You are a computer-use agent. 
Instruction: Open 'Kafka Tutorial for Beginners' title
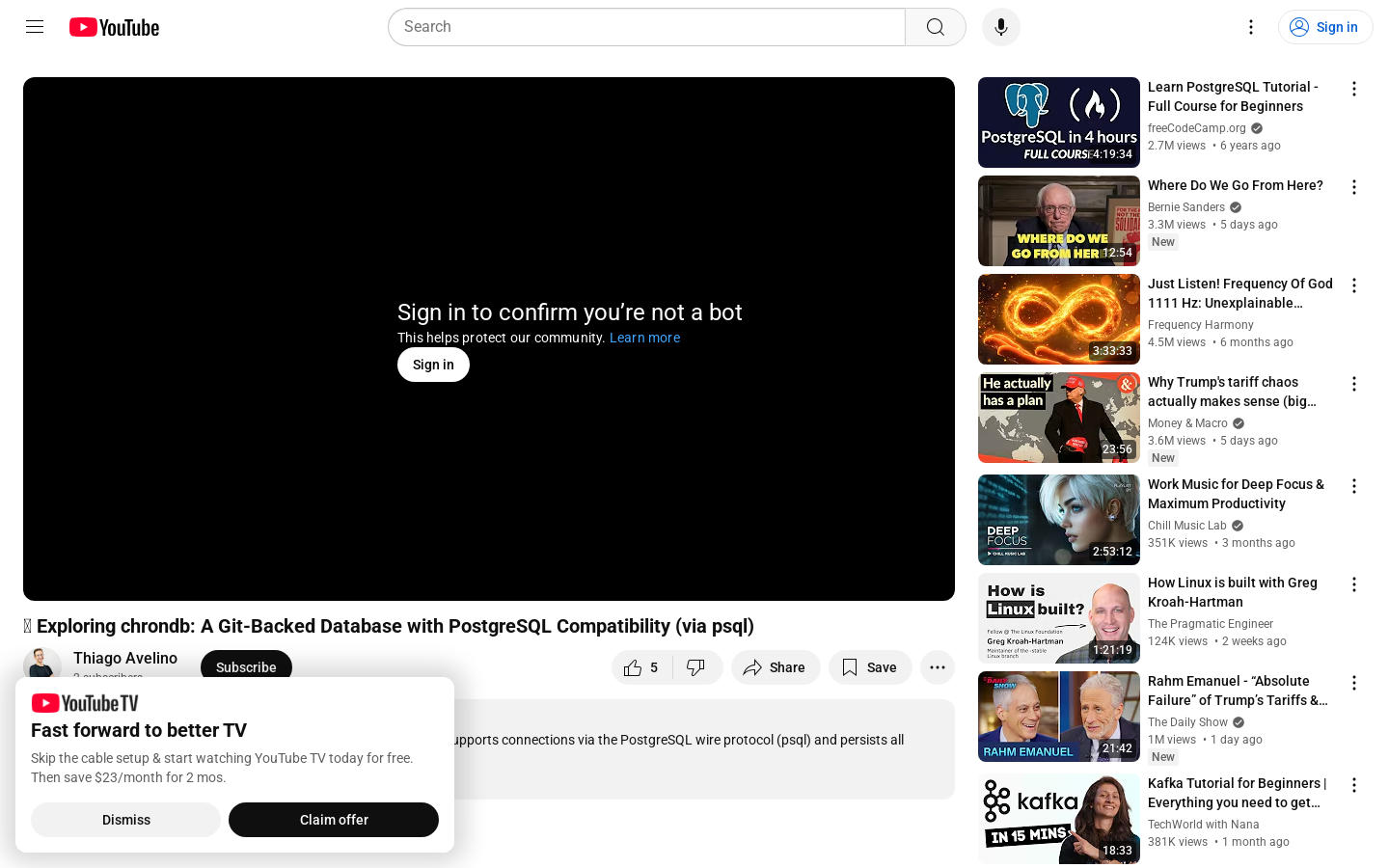tap(1238, 793)
